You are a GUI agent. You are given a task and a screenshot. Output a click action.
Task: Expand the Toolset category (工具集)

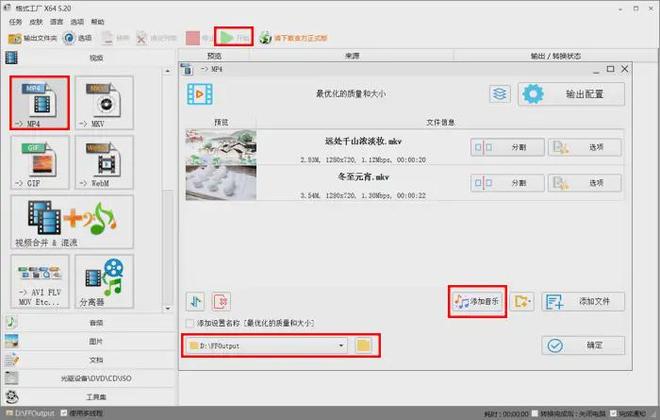(x=96, y=396)
